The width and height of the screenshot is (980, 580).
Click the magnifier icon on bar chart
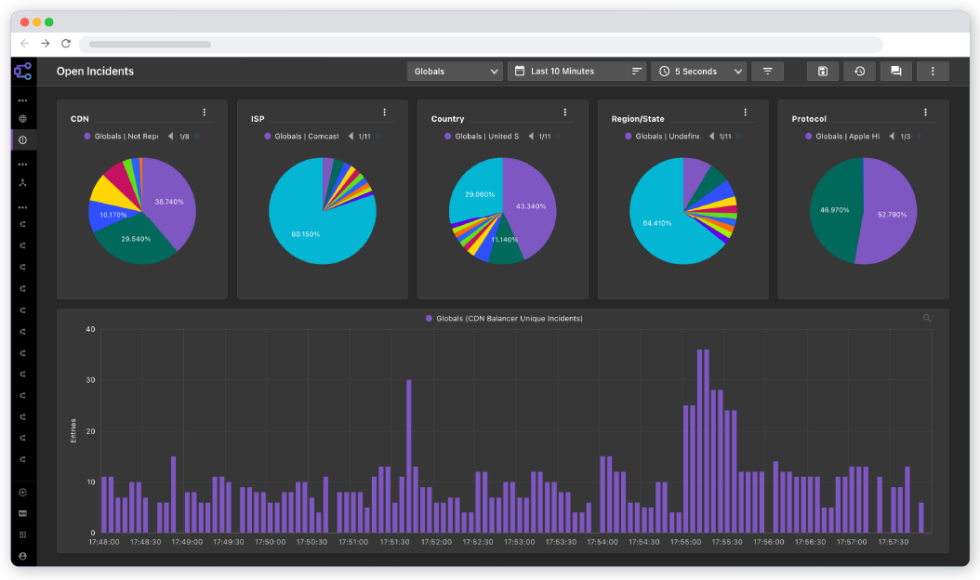tap(927, 318)
